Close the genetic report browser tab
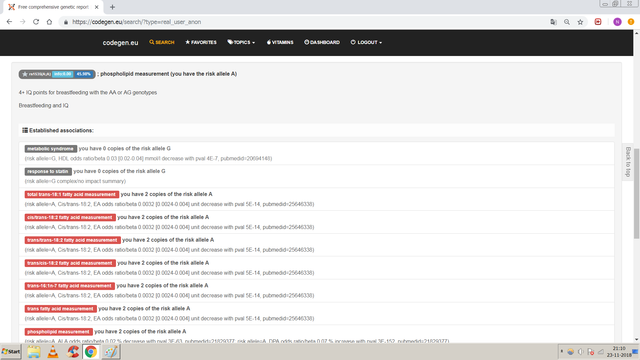The width and height of the screenshot is (640, 360). [97, 7]
